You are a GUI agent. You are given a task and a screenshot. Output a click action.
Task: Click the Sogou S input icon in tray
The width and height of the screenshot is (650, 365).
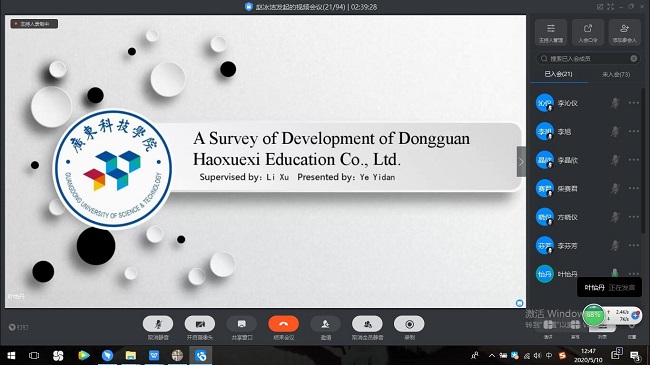[562, 355]
